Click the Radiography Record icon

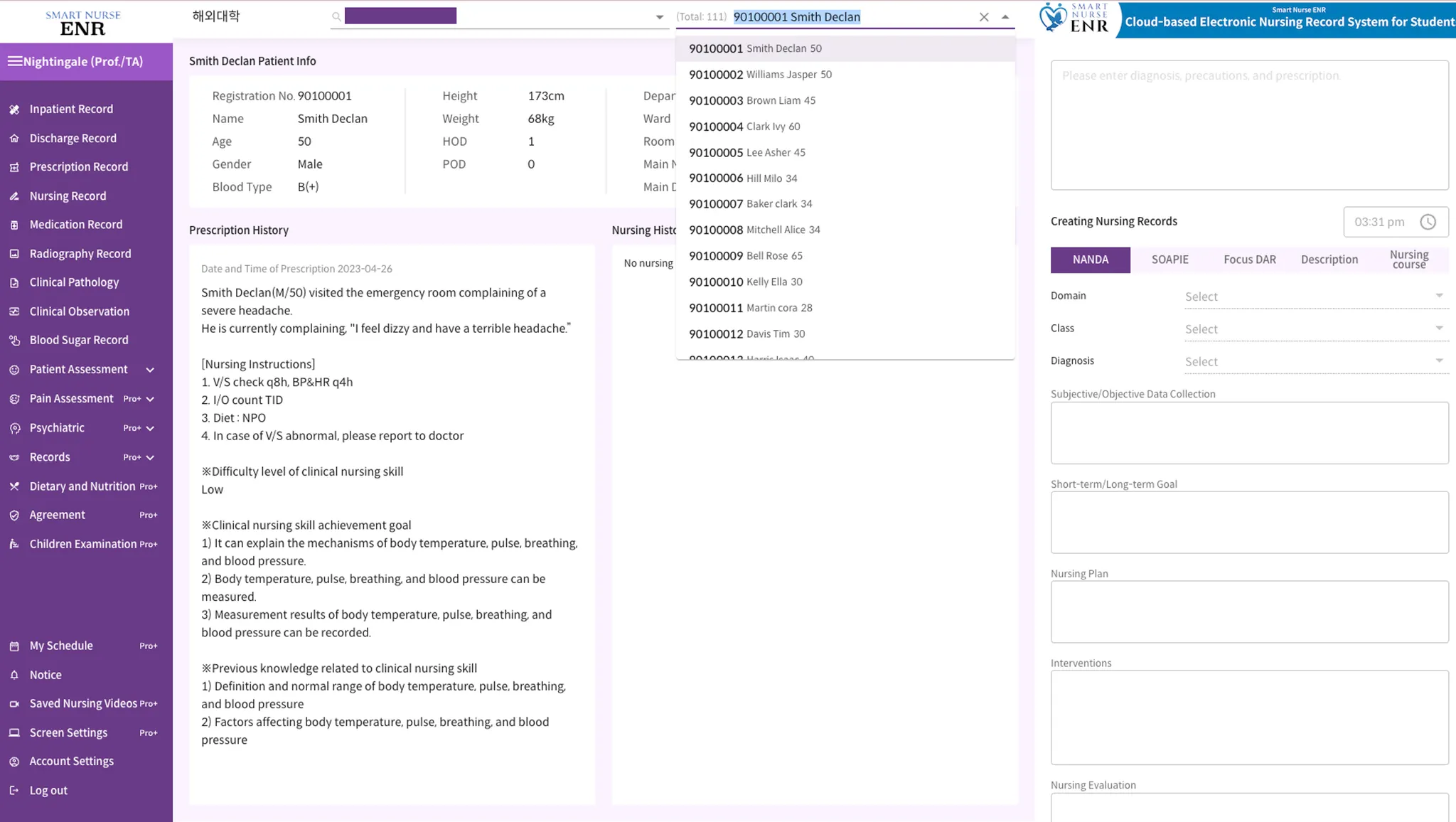pos(14,254)
